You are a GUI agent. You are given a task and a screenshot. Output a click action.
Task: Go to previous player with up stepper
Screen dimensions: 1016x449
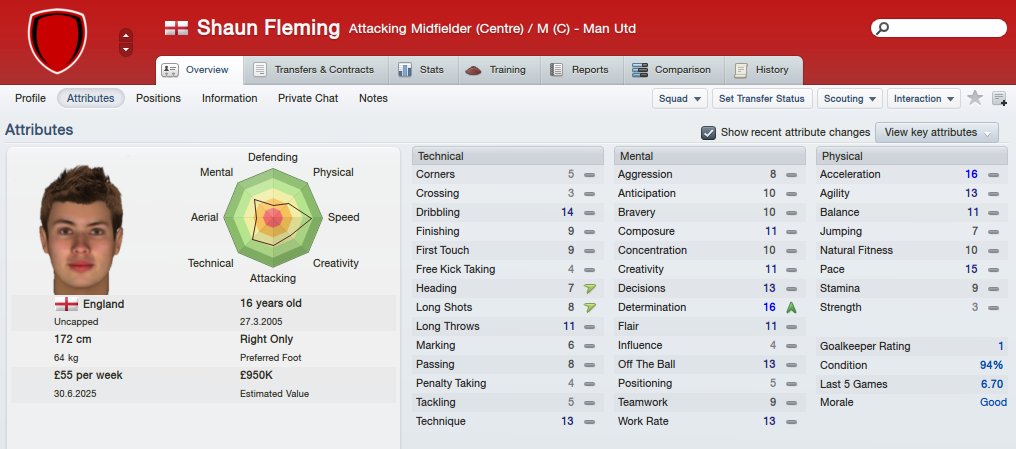pyautogui.click(x=126, y=35)
